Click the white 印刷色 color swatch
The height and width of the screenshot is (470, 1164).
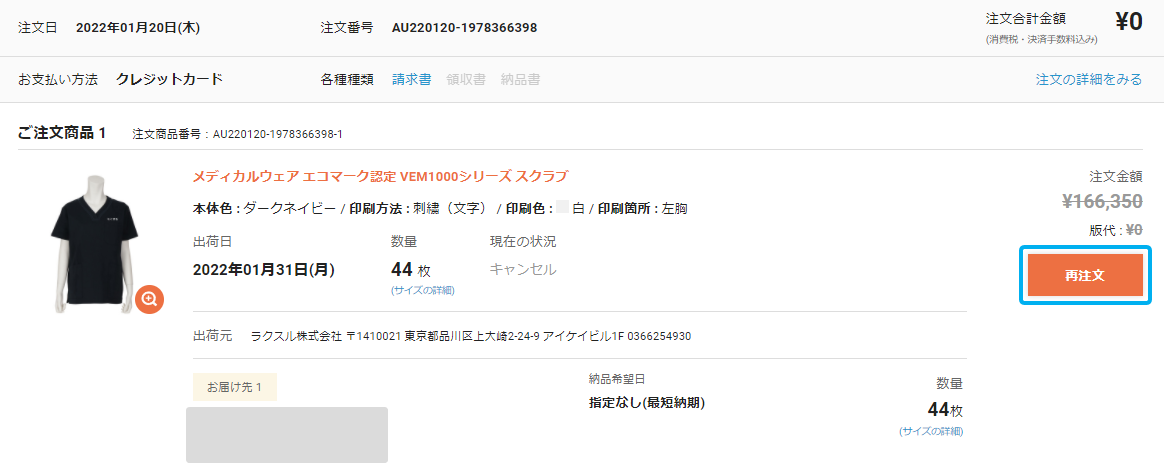click(563, 208)
